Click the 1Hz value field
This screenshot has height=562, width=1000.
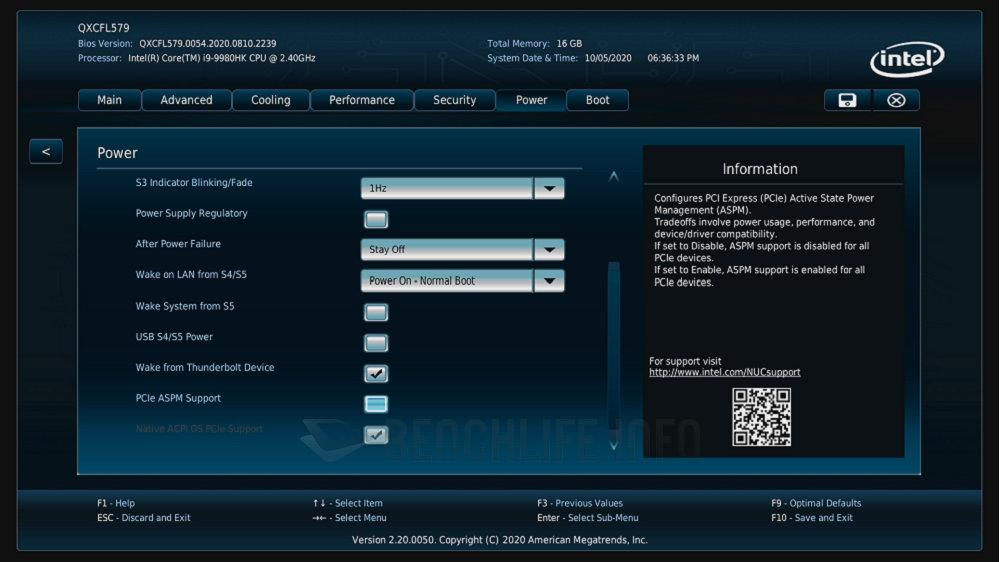(447, 188)
